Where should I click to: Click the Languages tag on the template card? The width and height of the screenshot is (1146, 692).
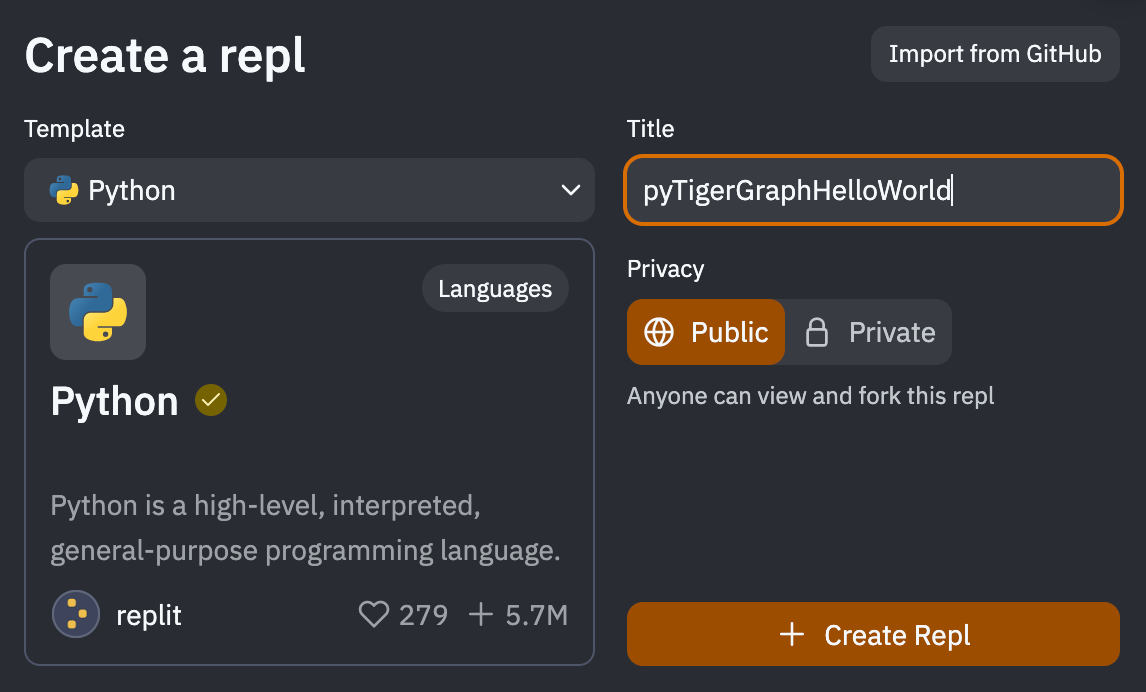point(495,288)
